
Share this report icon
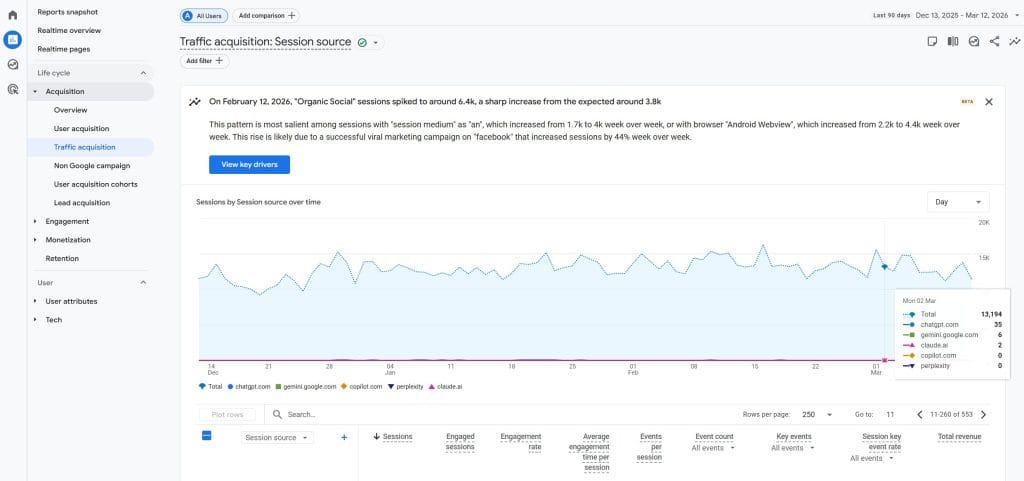(994, 41)
